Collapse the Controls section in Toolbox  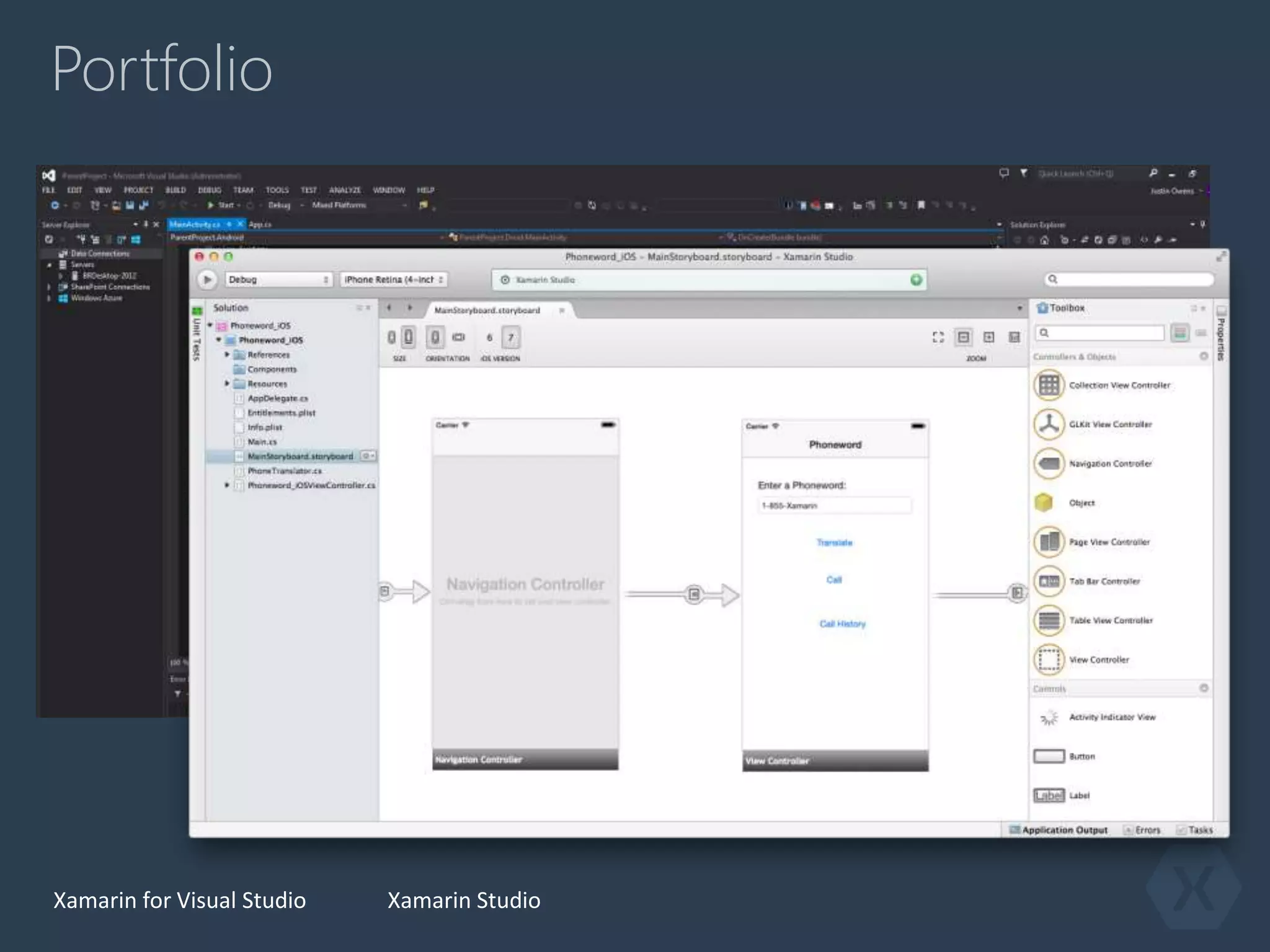(1204, 688)
